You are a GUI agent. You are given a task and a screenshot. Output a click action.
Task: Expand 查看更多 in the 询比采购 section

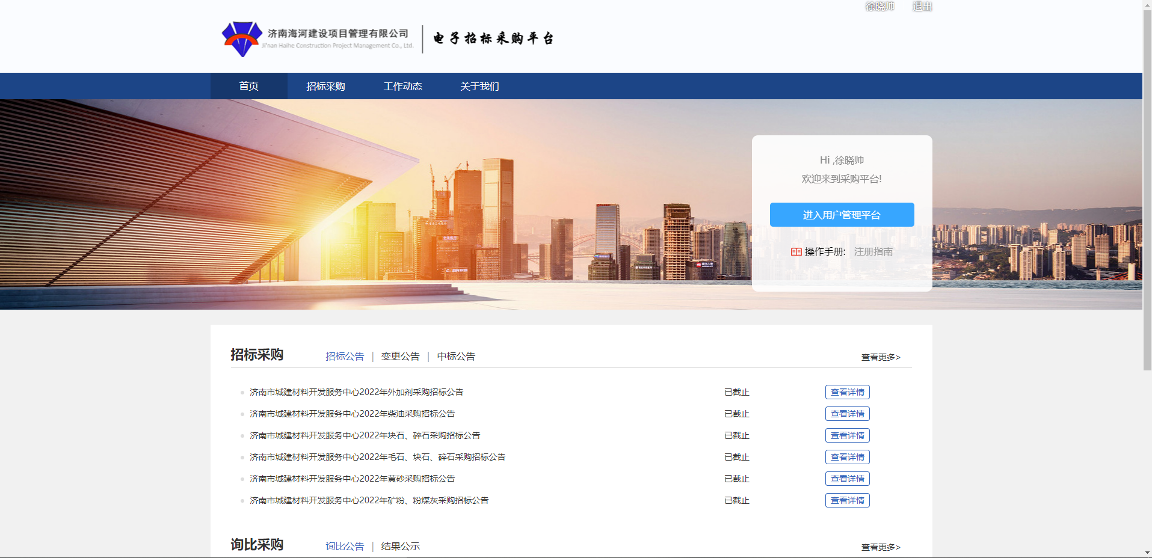880,547
